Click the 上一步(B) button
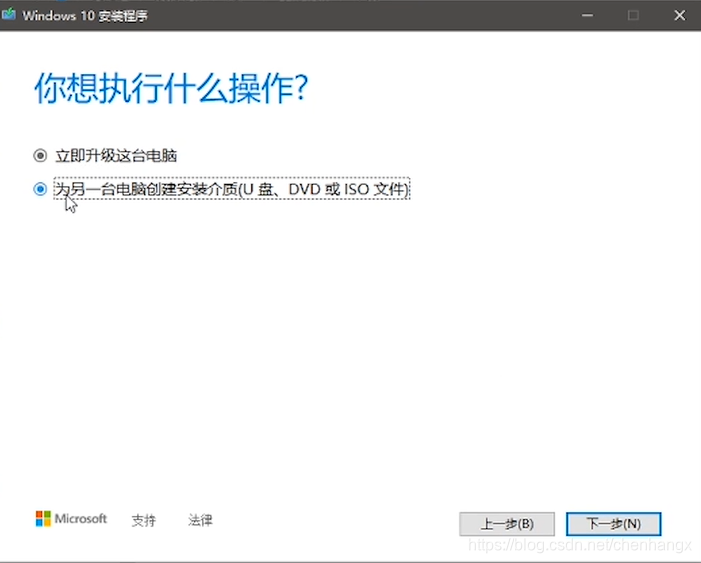The width and height of the screenshot is (701, 563). [507, 524]
